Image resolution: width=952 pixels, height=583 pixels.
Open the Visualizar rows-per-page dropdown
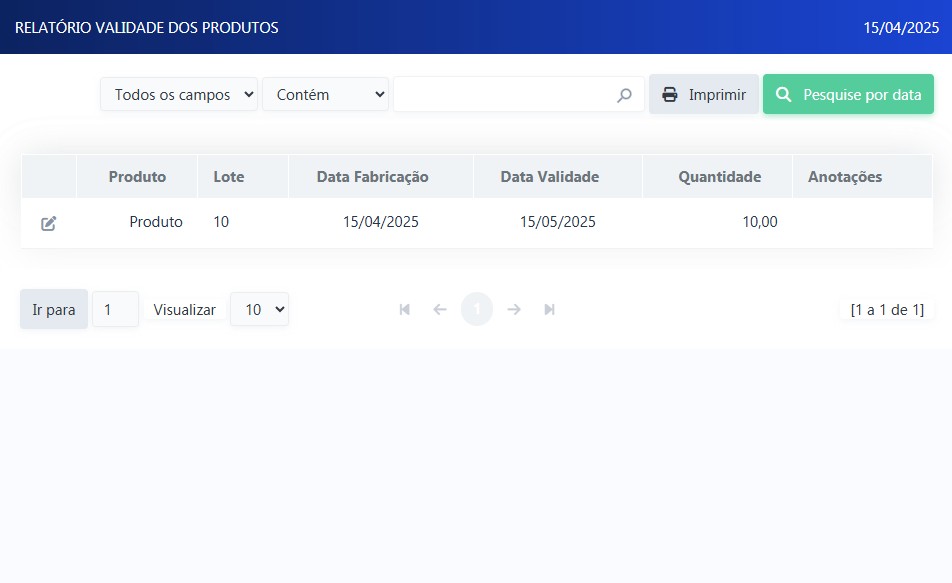(x=259, y=309)
